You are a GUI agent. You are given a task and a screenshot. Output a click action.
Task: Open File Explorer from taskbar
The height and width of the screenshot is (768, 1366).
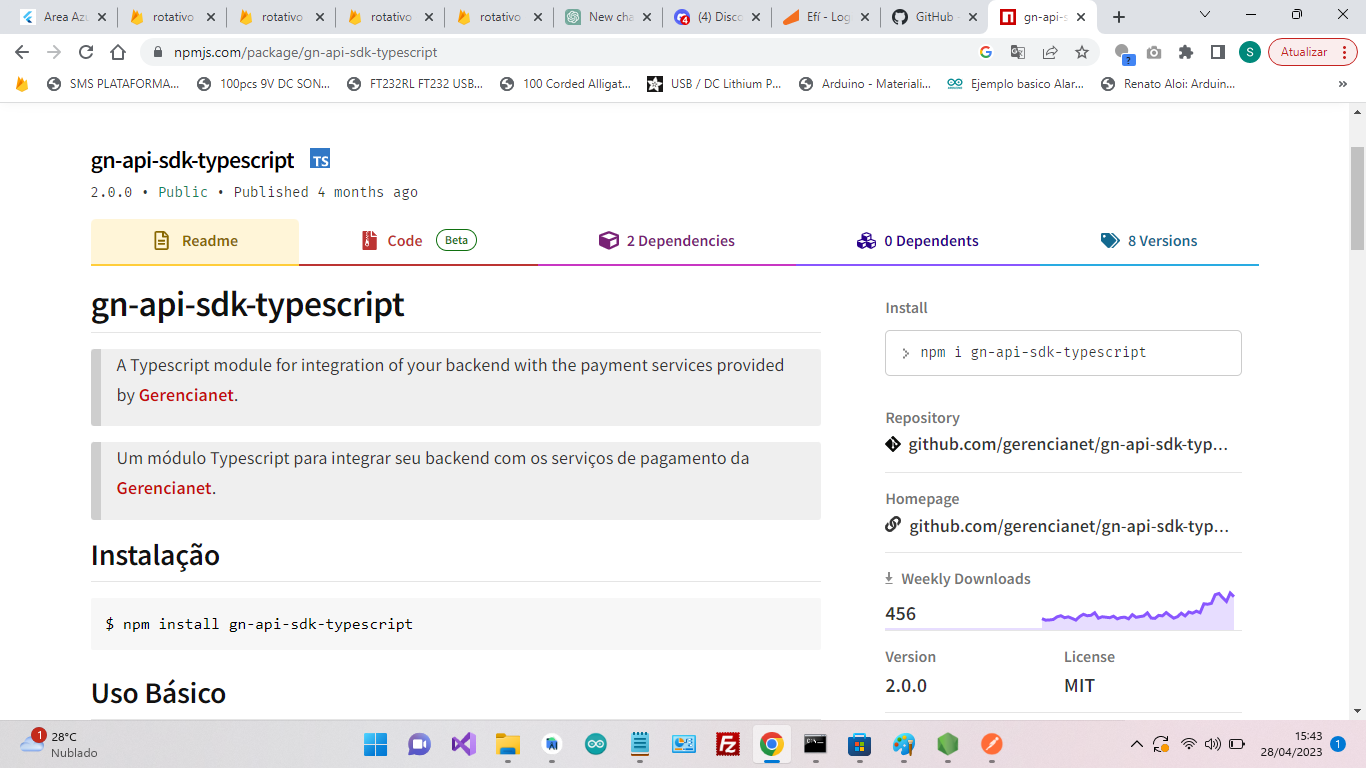coord(508,744)
